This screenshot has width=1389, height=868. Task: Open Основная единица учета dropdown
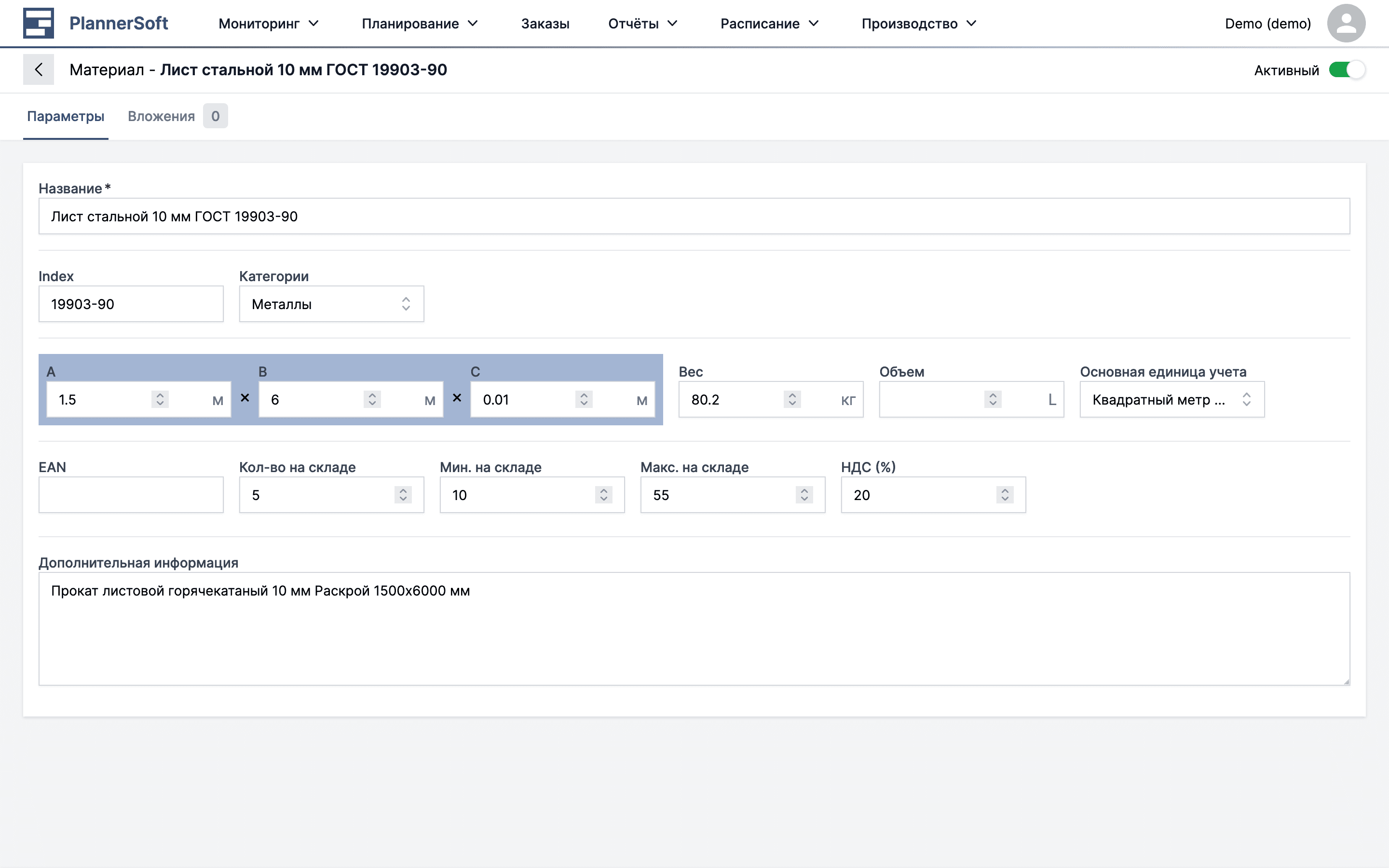[1171, 400]
